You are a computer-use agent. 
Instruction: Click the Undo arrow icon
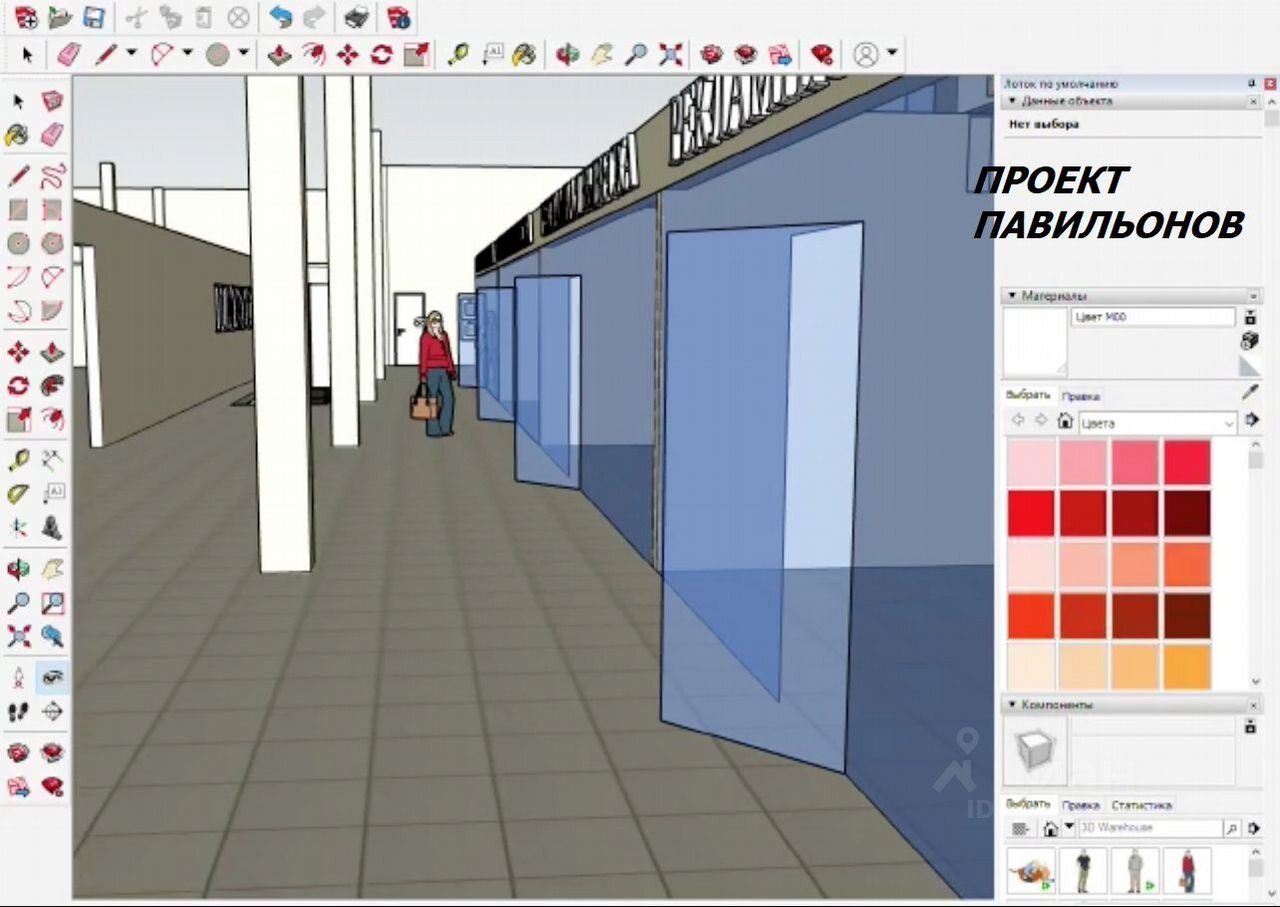pos(281,17)
